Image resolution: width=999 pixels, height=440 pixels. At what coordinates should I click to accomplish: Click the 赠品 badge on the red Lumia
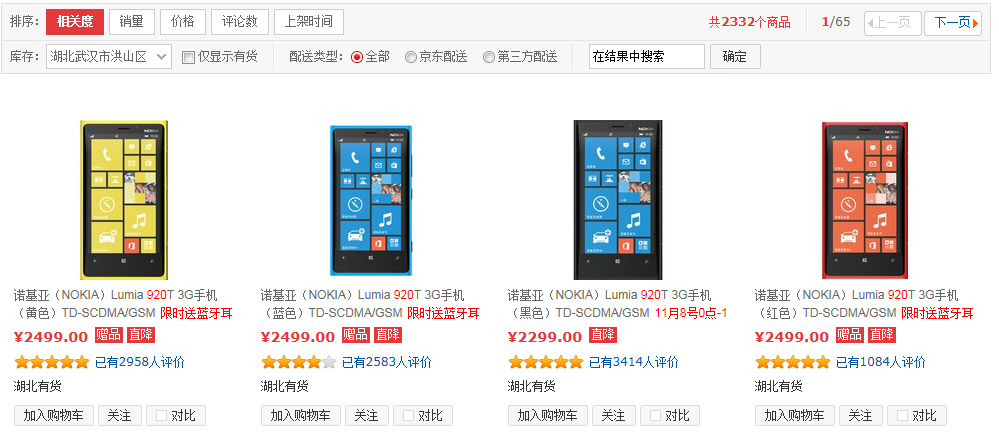(x=850, y=335)
